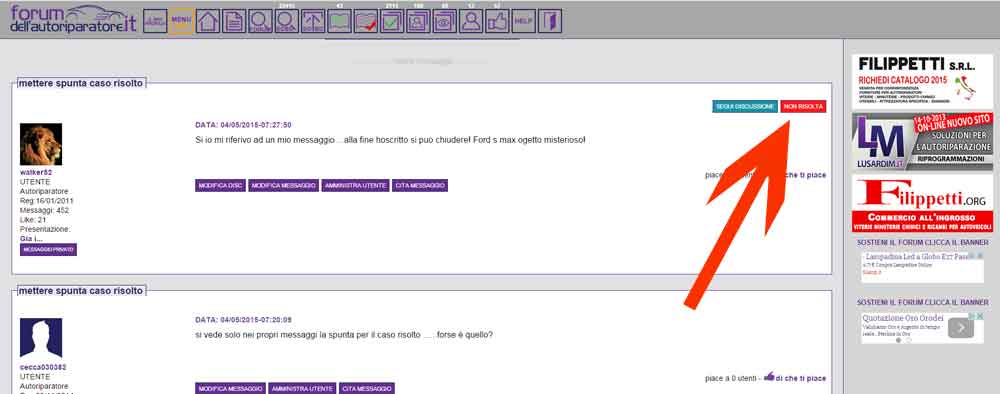The height and width of the screenshot is (394, 1000).
Task: Open the Filippetti S.R.L. catalogo banner
Action: pos(922,81)
